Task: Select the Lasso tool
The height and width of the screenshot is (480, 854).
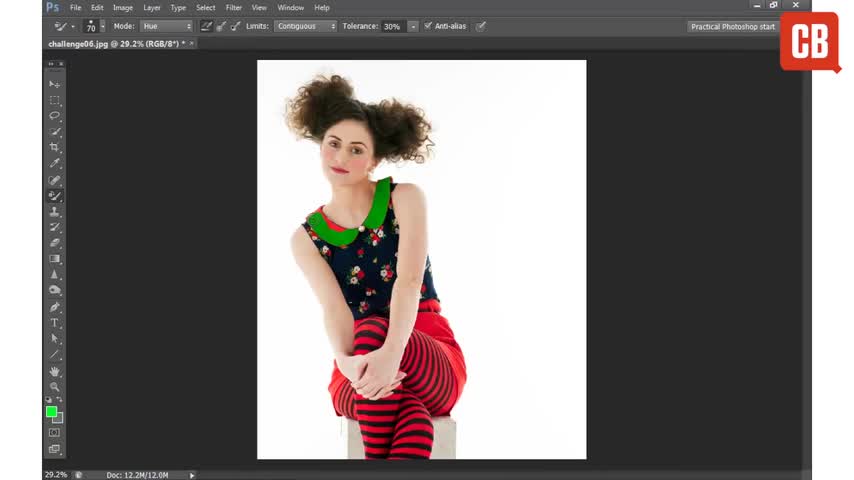Action: (x=55, y=116)
